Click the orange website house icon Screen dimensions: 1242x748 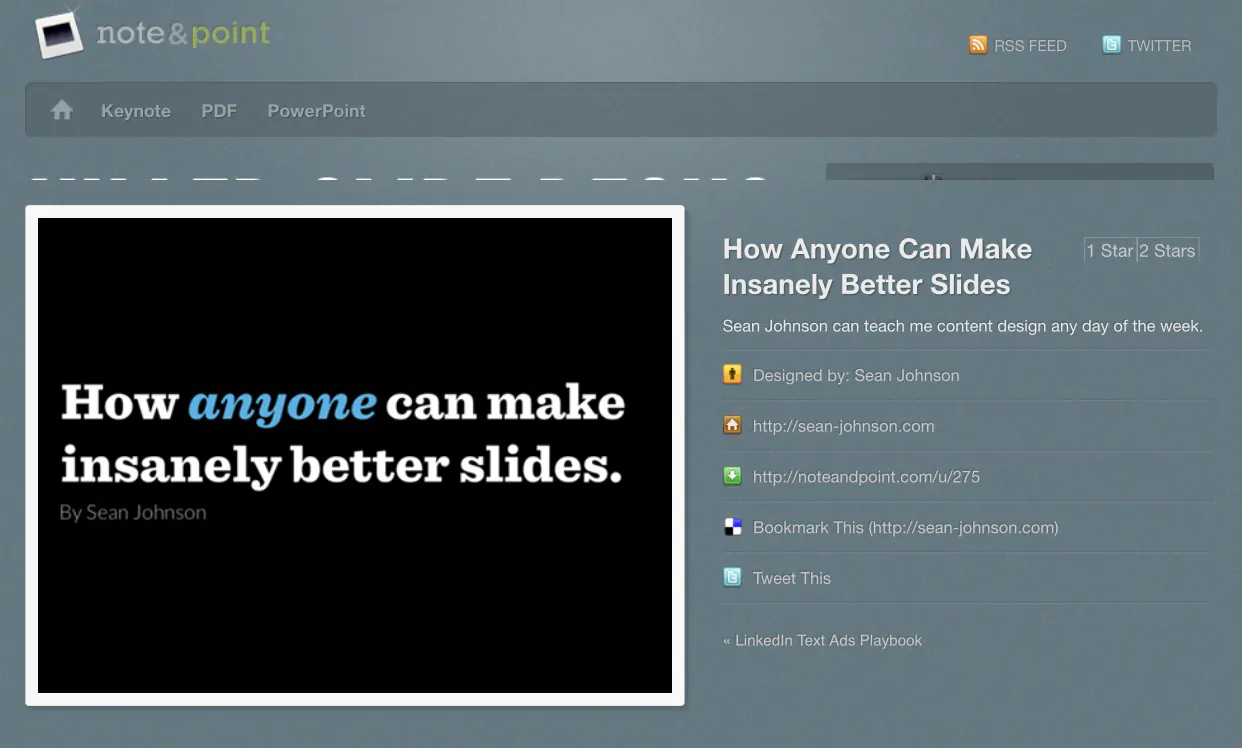coord(732,426)
